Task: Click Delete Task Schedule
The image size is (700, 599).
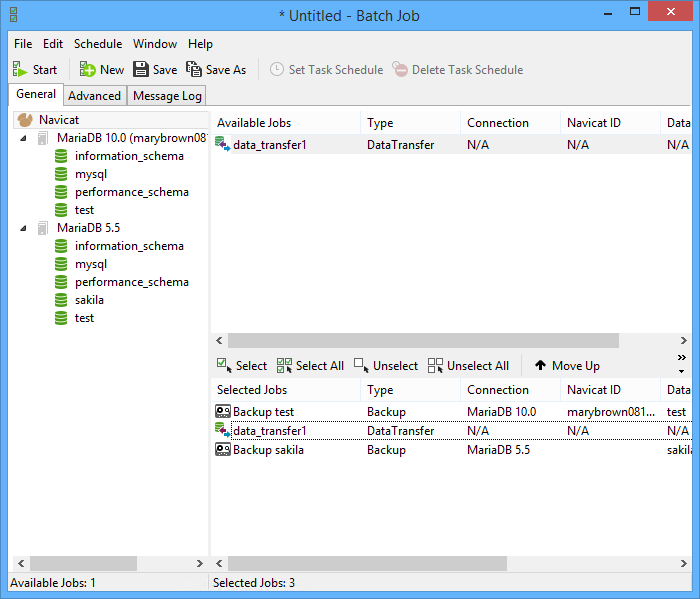Action: point(458,70)
